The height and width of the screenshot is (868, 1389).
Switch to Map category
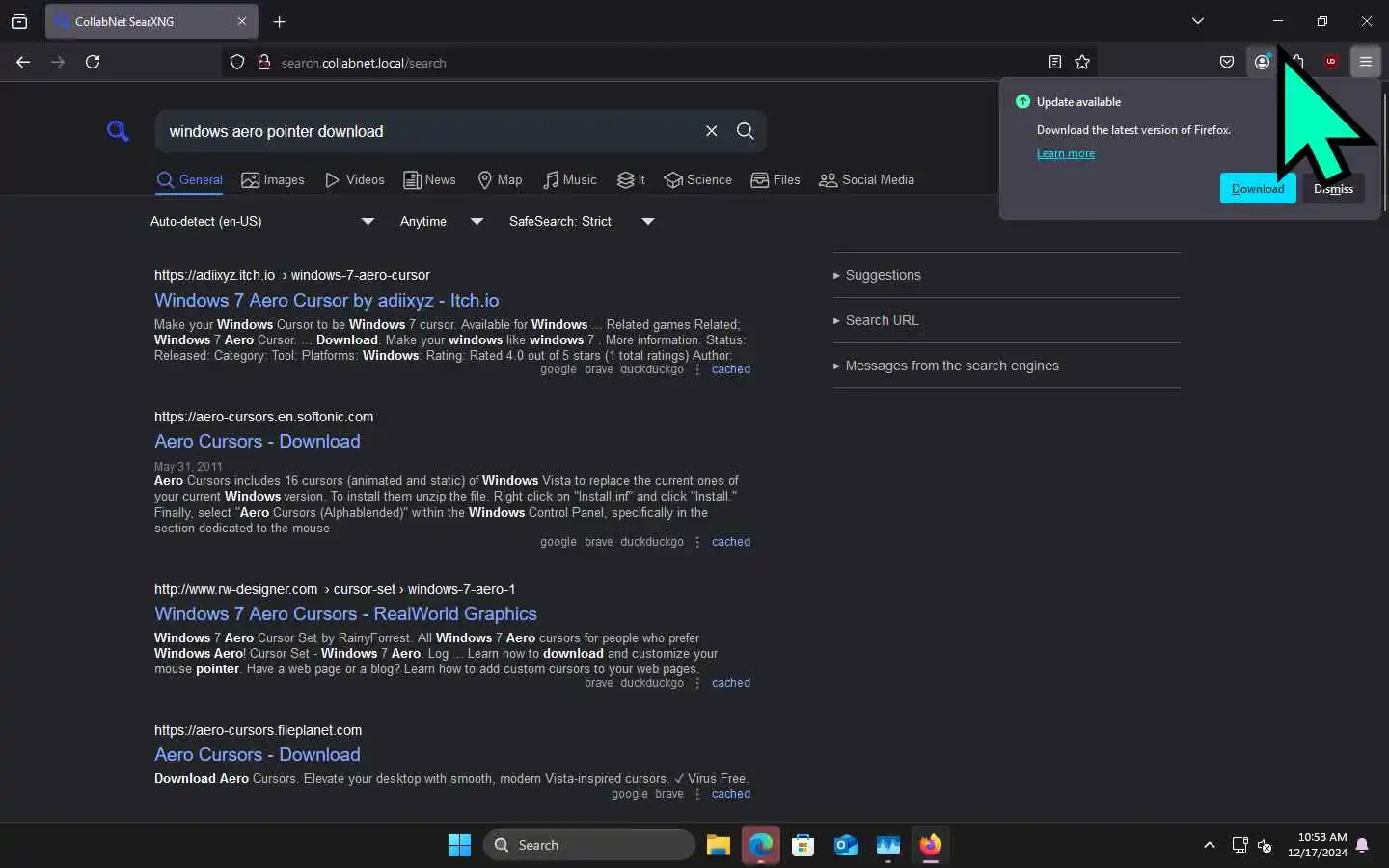(x=500, y=180)
